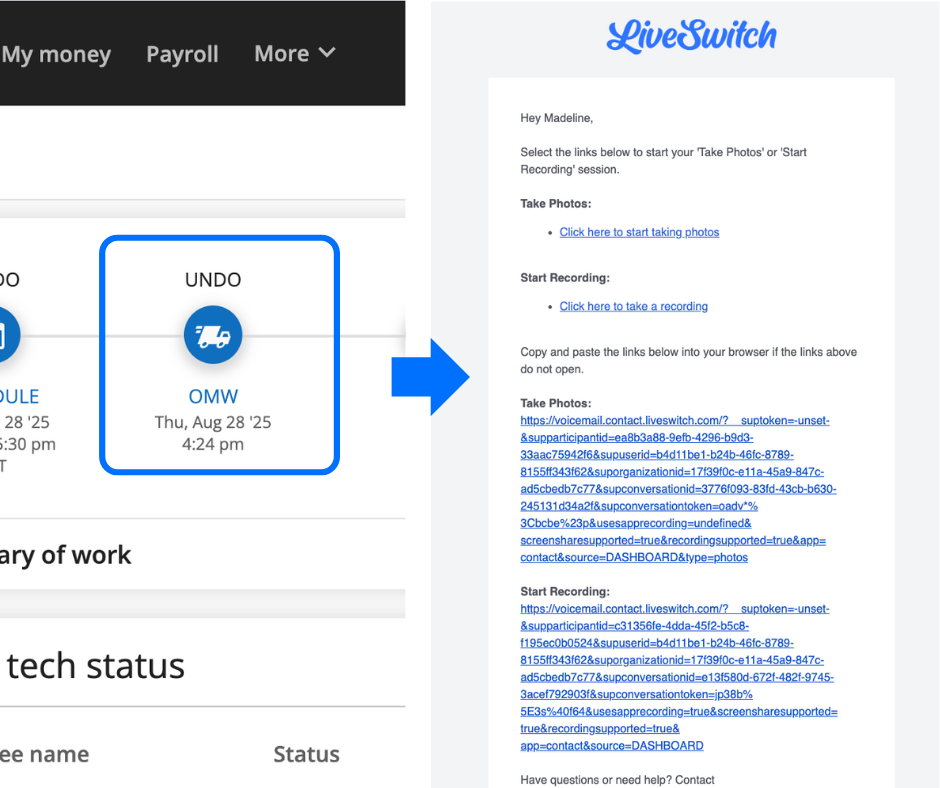Click the OMW truck icon
940x788 pixels.
(213, 335)
